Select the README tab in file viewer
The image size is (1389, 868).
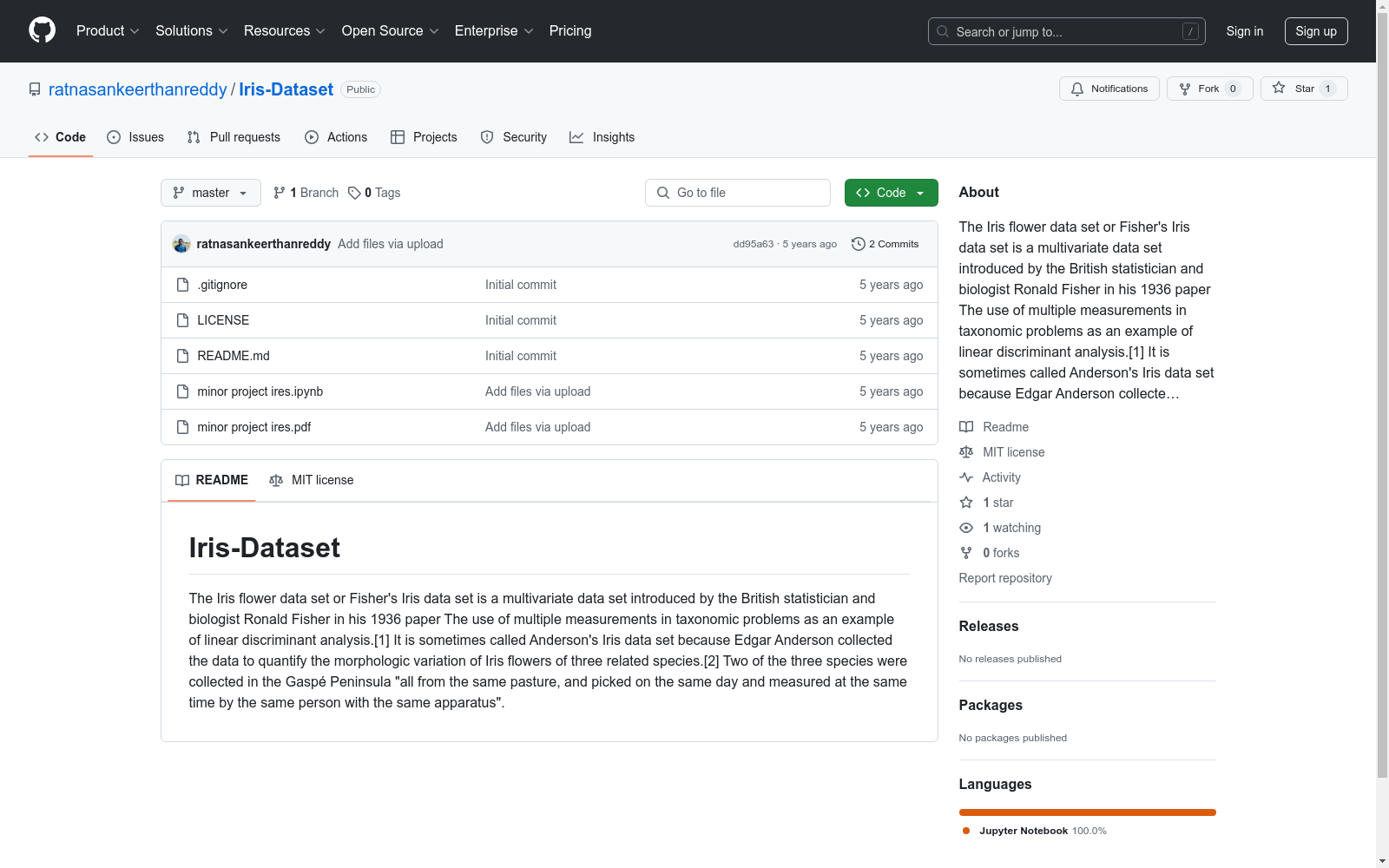pos(212,480)
